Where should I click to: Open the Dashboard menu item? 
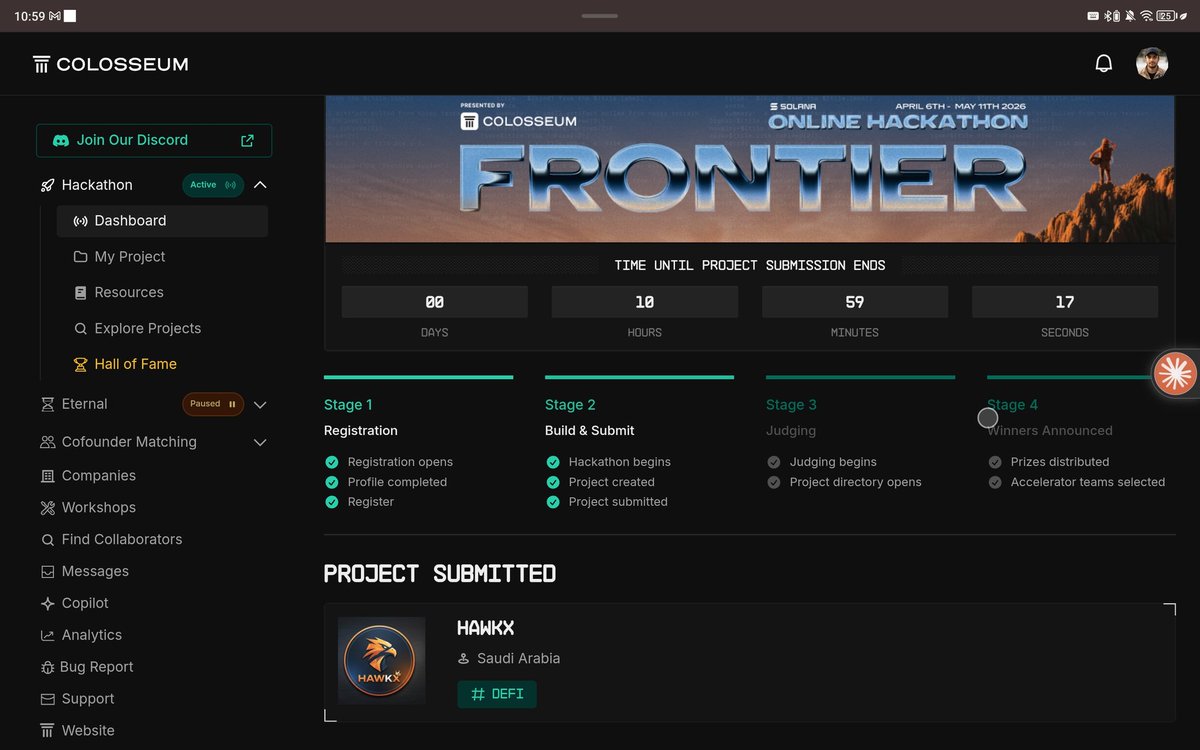[x=162, y=221]
